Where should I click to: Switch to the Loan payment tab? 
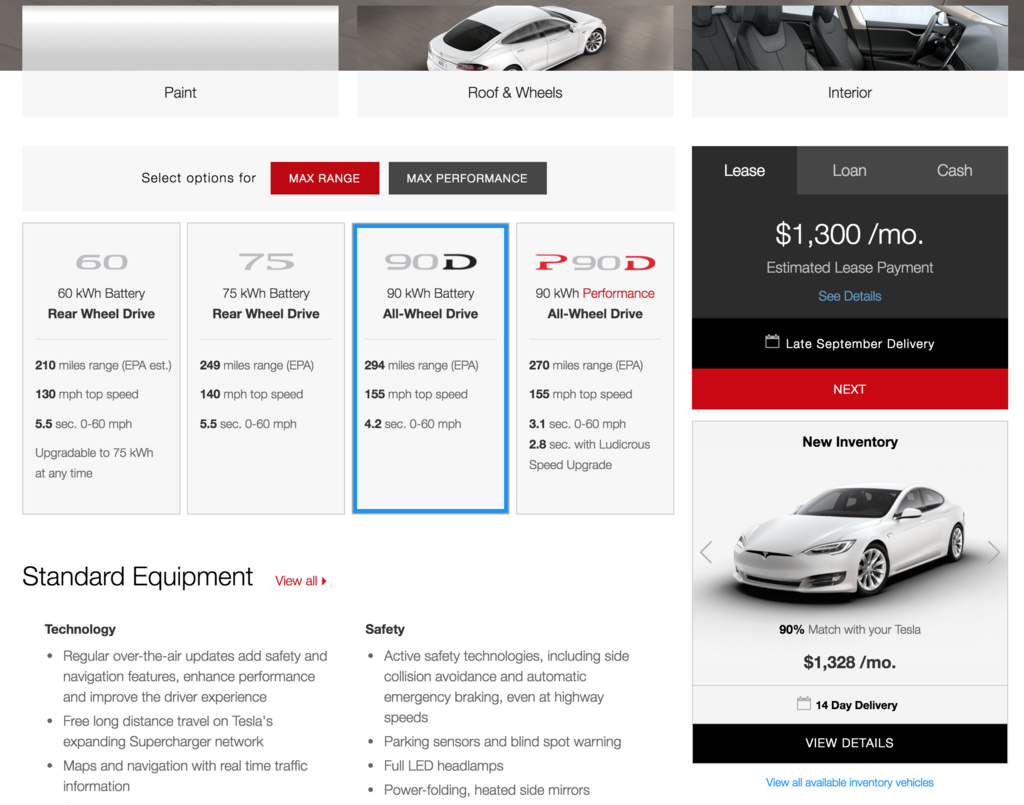[x=849, y=170]
